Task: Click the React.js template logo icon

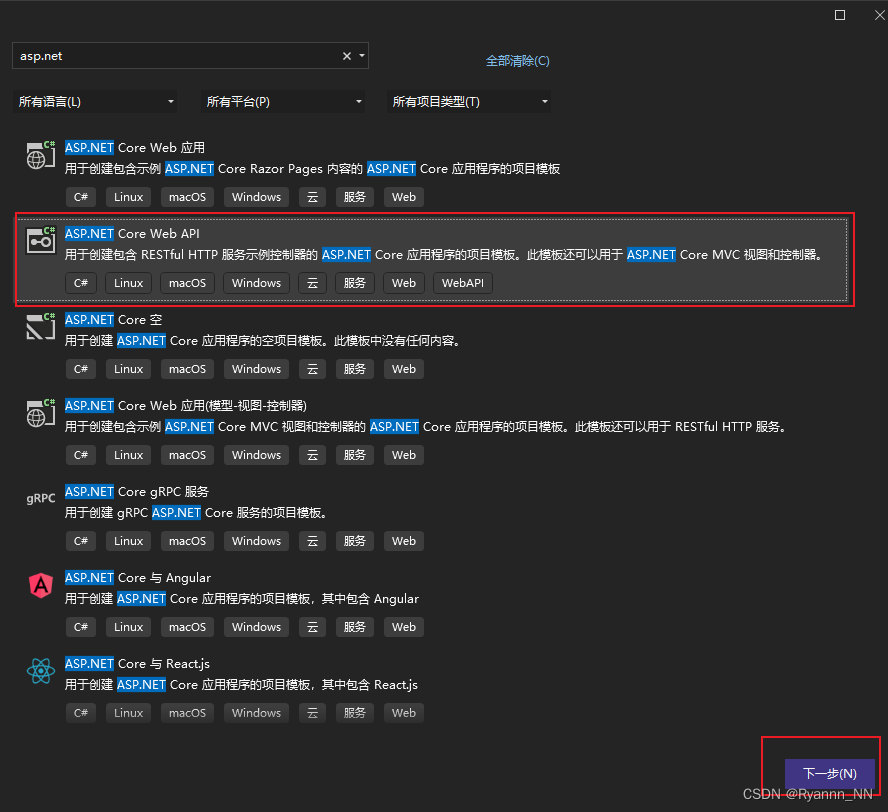Action: pos(41,671)
